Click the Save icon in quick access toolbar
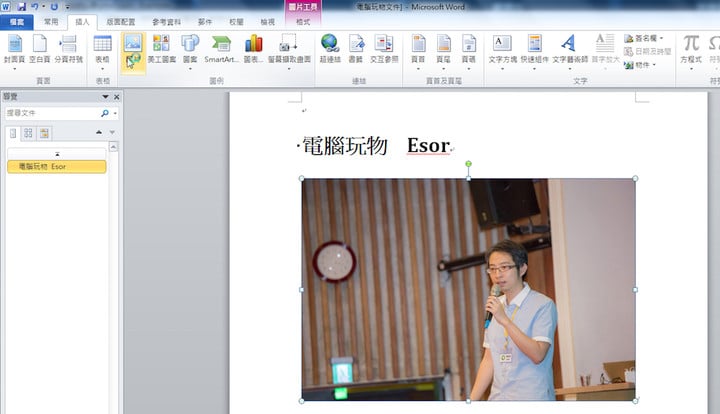 (21, 7)
